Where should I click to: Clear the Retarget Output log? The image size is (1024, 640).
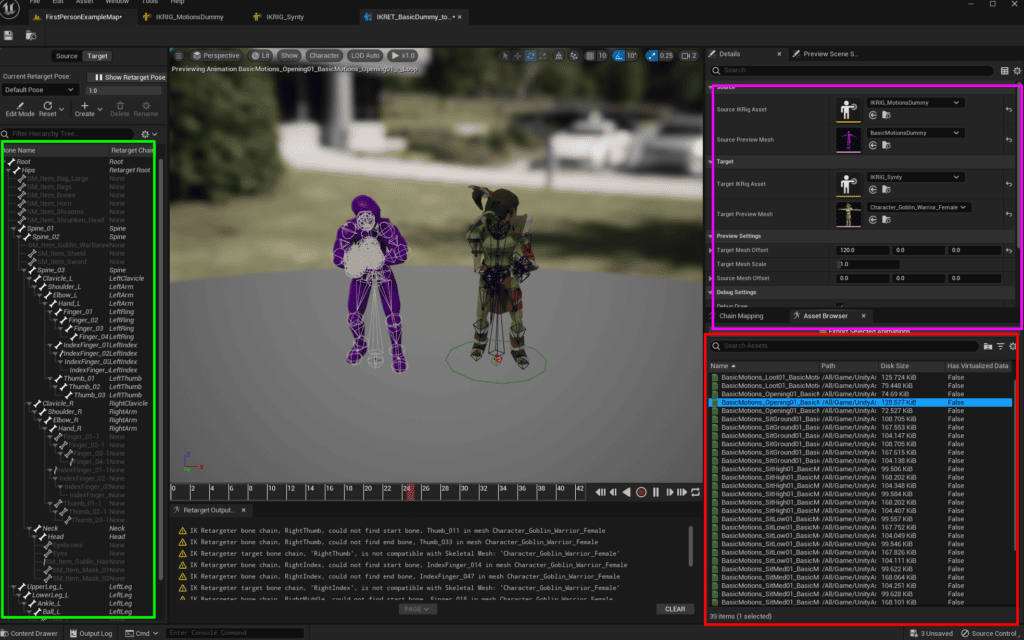(675, 609)
